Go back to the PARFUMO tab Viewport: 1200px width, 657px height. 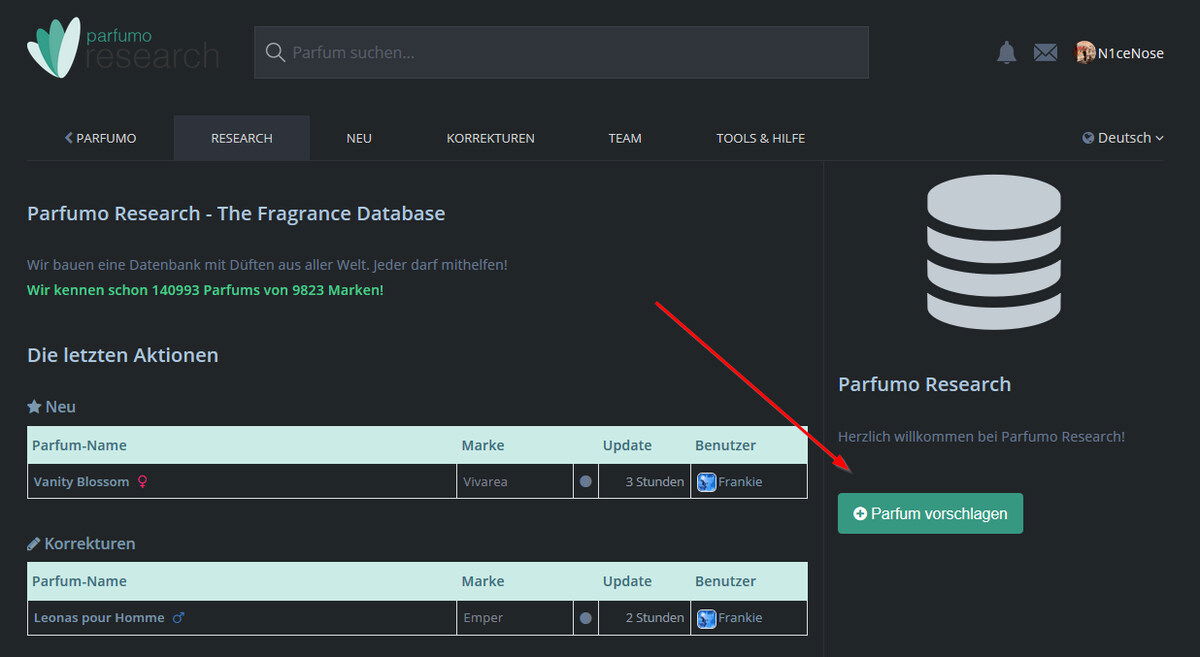[x=100, y=138]
